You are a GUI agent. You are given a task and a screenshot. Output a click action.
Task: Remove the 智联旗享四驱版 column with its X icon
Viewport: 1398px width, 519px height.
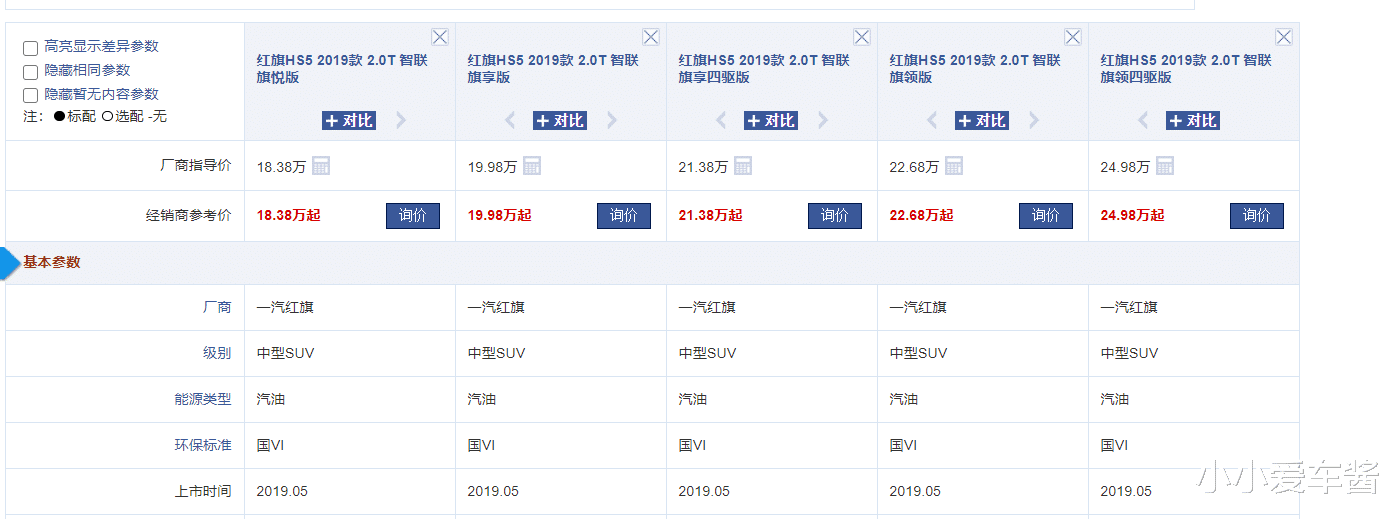click(862, 37)
